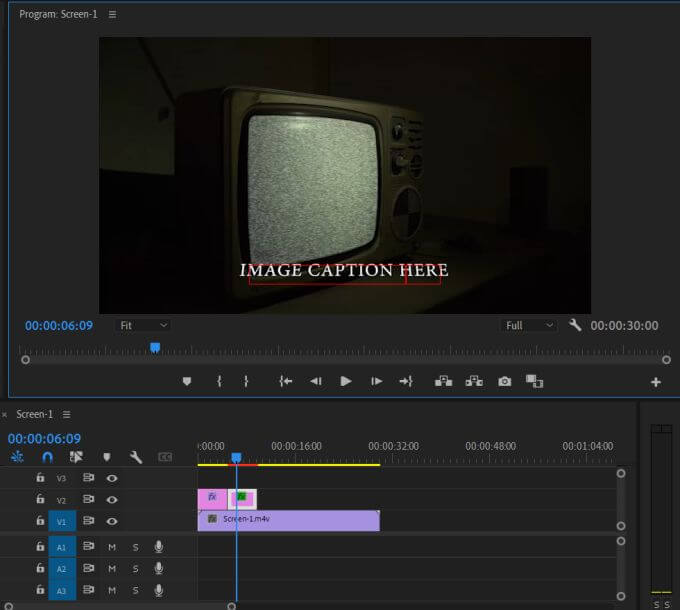Mute audio track A1
This screenshot has width=680, height=610.
112,547
